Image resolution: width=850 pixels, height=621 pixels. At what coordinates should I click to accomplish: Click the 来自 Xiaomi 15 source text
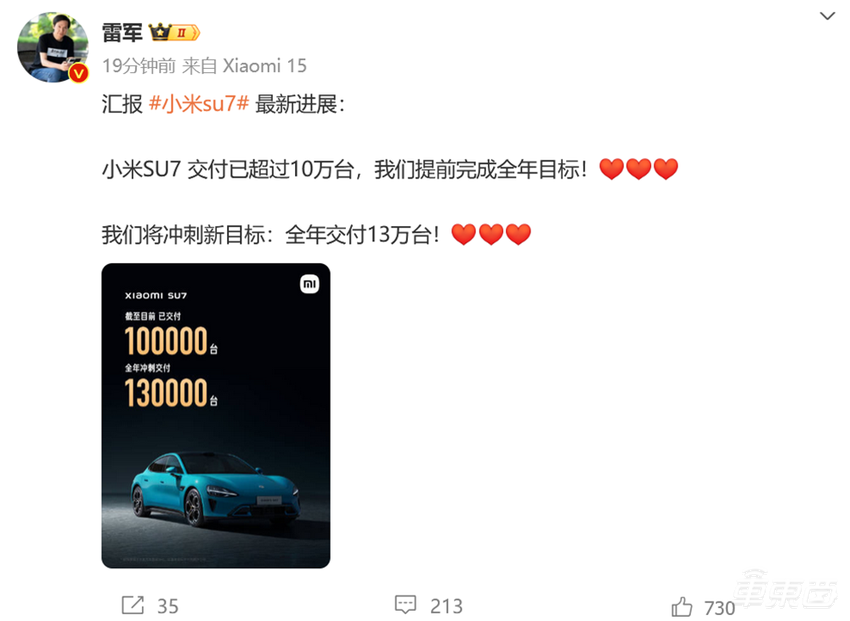(244, 66)
